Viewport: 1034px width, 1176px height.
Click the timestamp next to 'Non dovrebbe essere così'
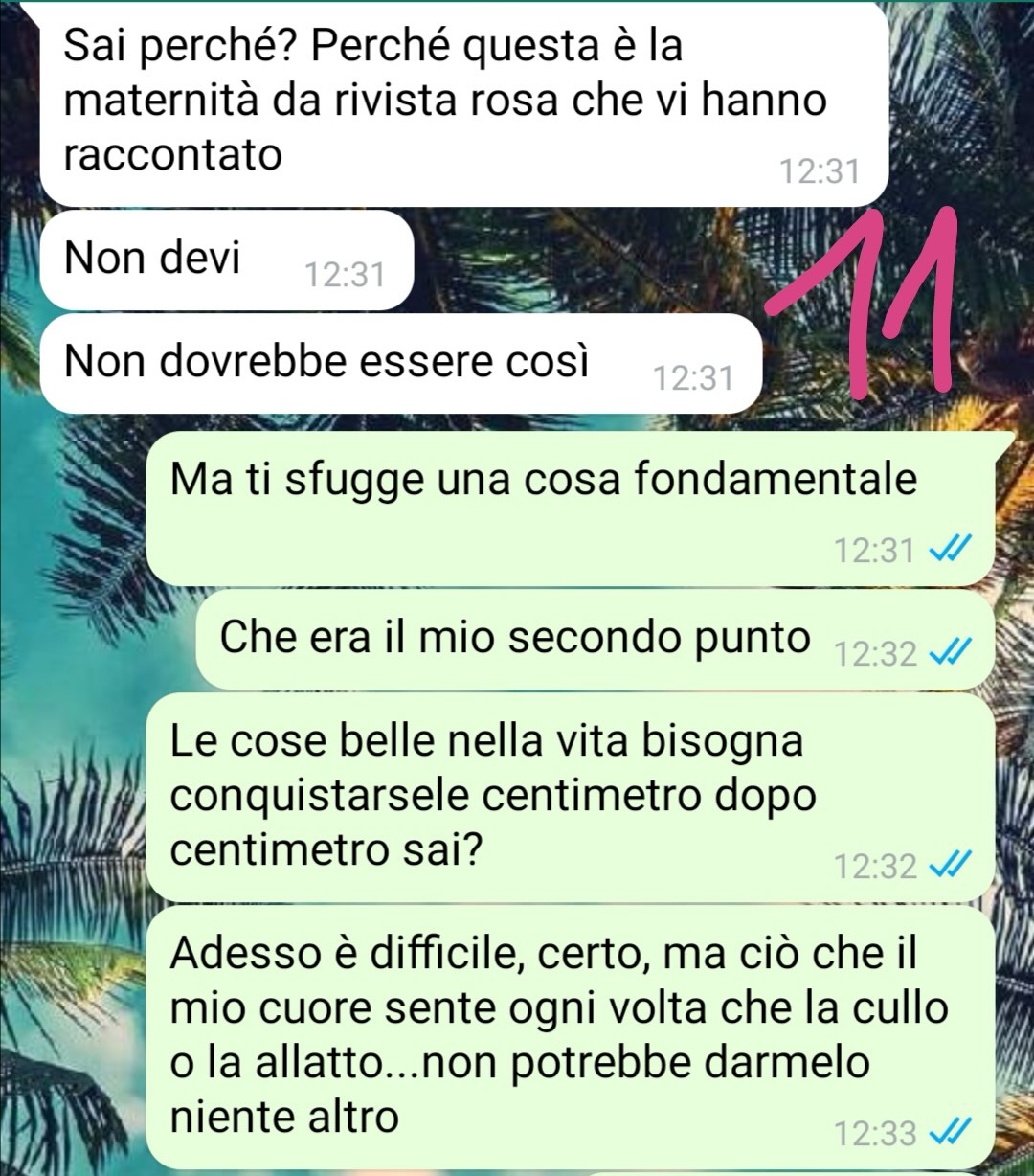pyautogui.click(x=693, y=379)
